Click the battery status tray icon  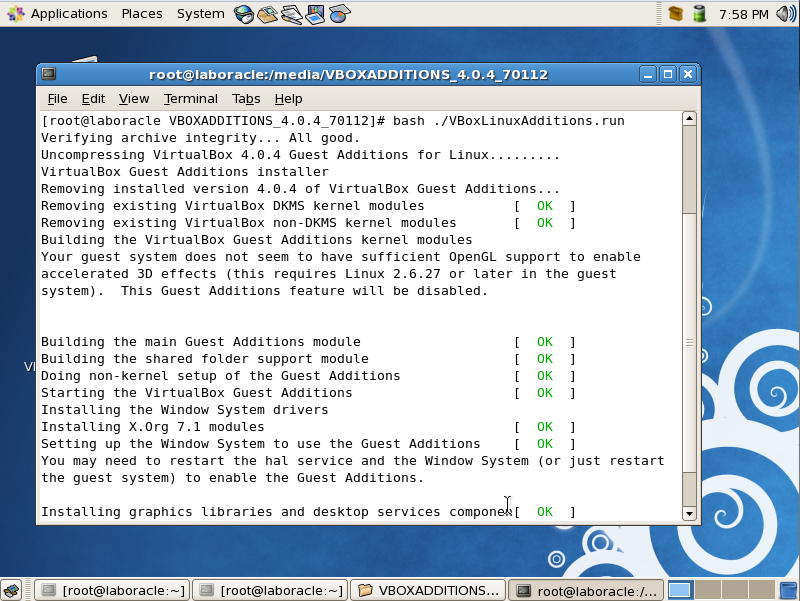click(699, 14)
